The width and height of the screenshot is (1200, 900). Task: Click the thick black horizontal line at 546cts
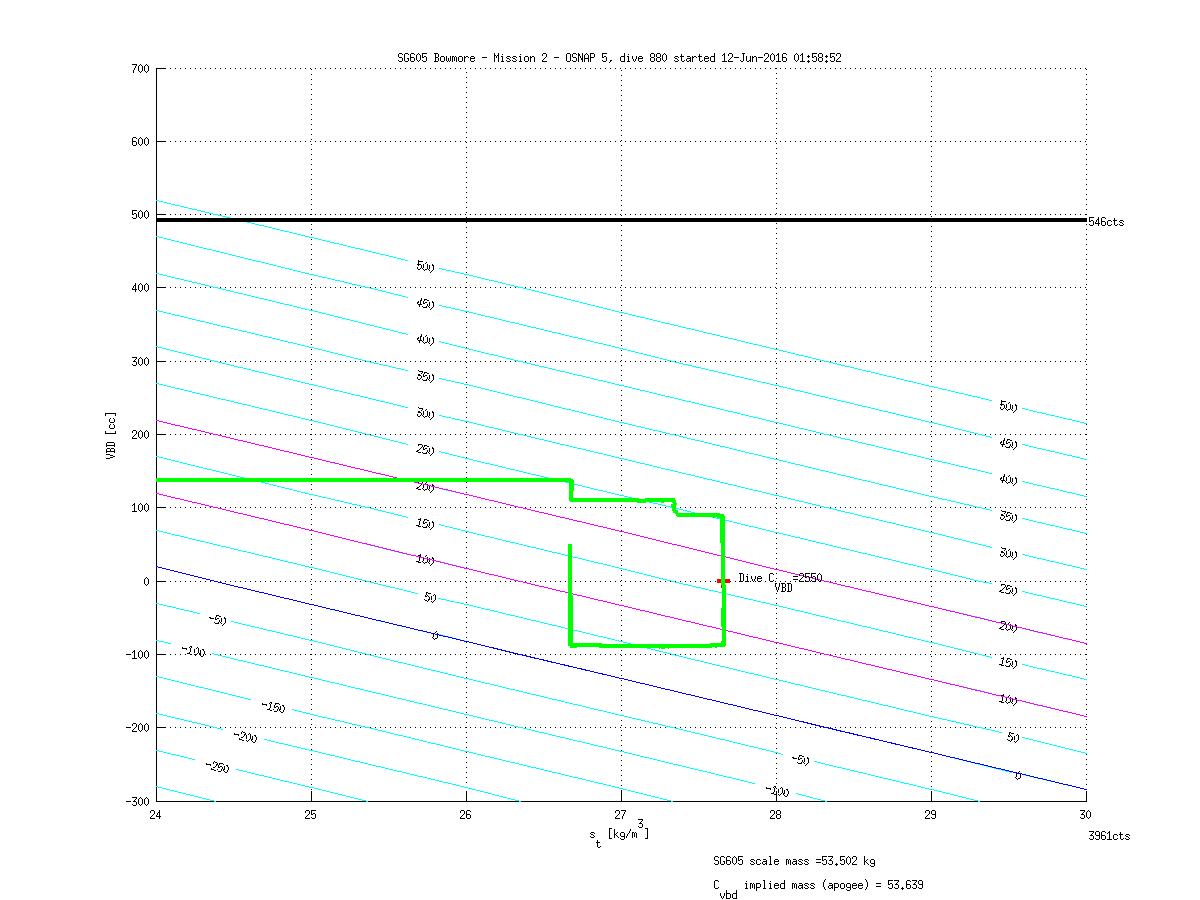pos(621,220)
